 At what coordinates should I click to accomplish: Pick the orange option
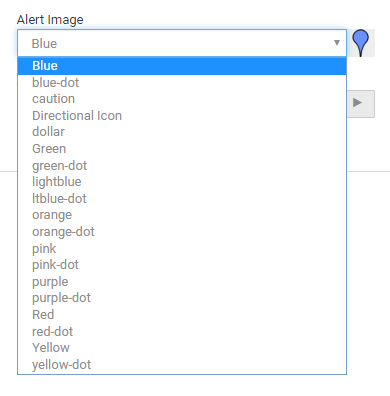tap(182, 215)
